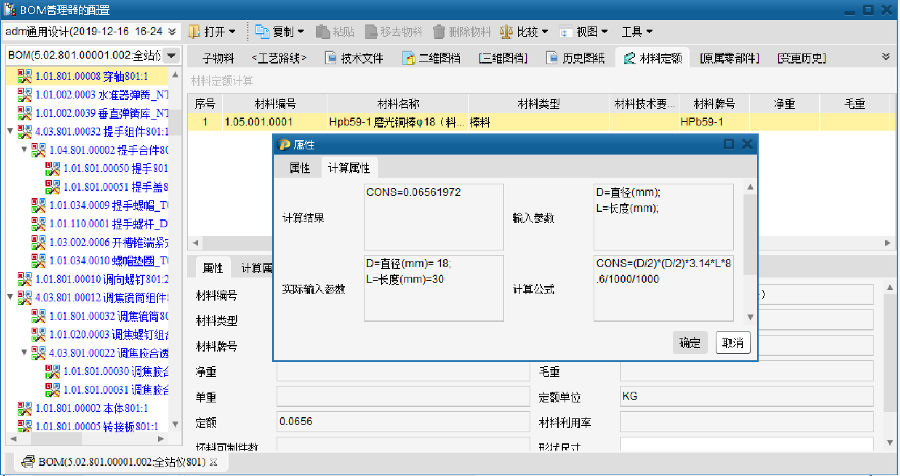Click the 取消 cancel button

[x=733, y=343]
